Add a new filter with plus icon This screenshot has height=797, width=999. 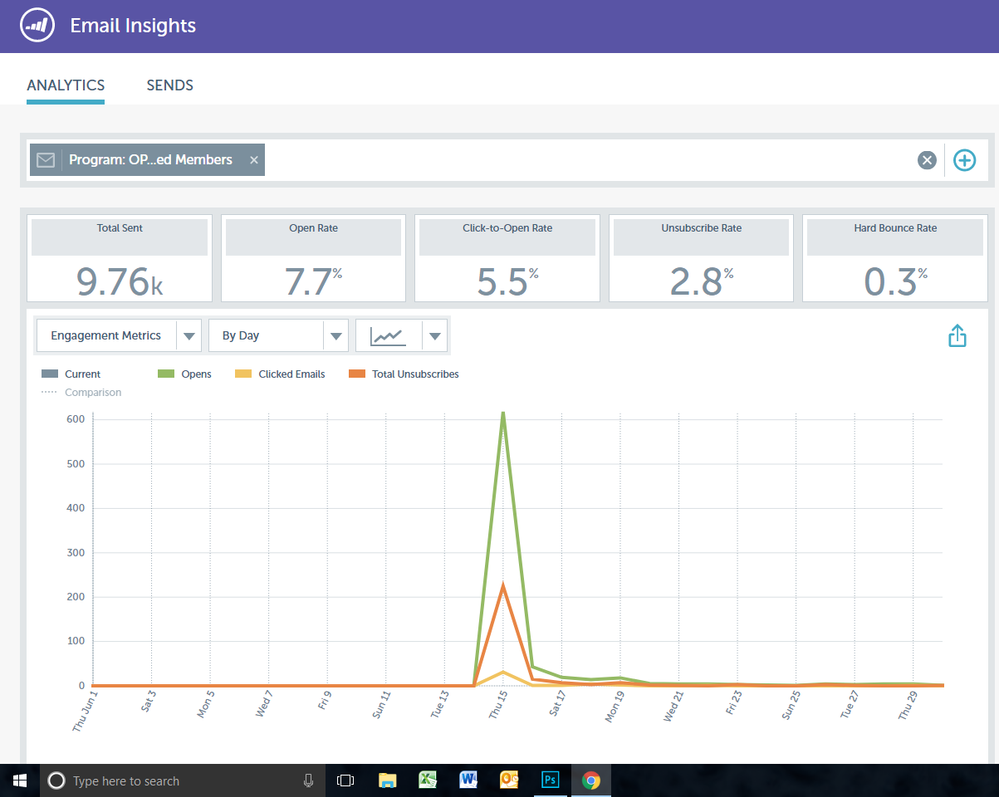964,160
